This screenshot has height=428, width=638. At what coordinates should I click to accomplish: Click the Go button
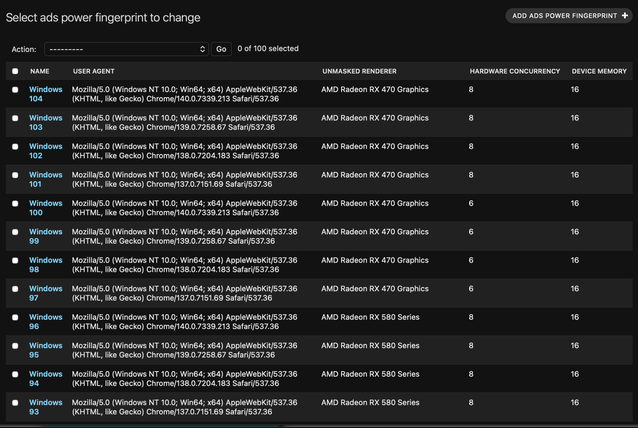tap(221, 49)
